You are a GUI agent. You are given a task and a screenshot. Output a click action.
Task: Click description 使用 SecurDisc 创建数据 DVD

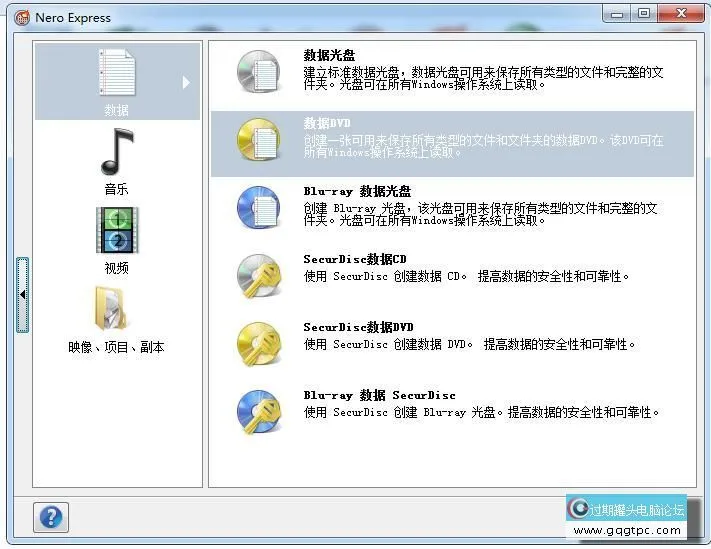tap(470, 344)
